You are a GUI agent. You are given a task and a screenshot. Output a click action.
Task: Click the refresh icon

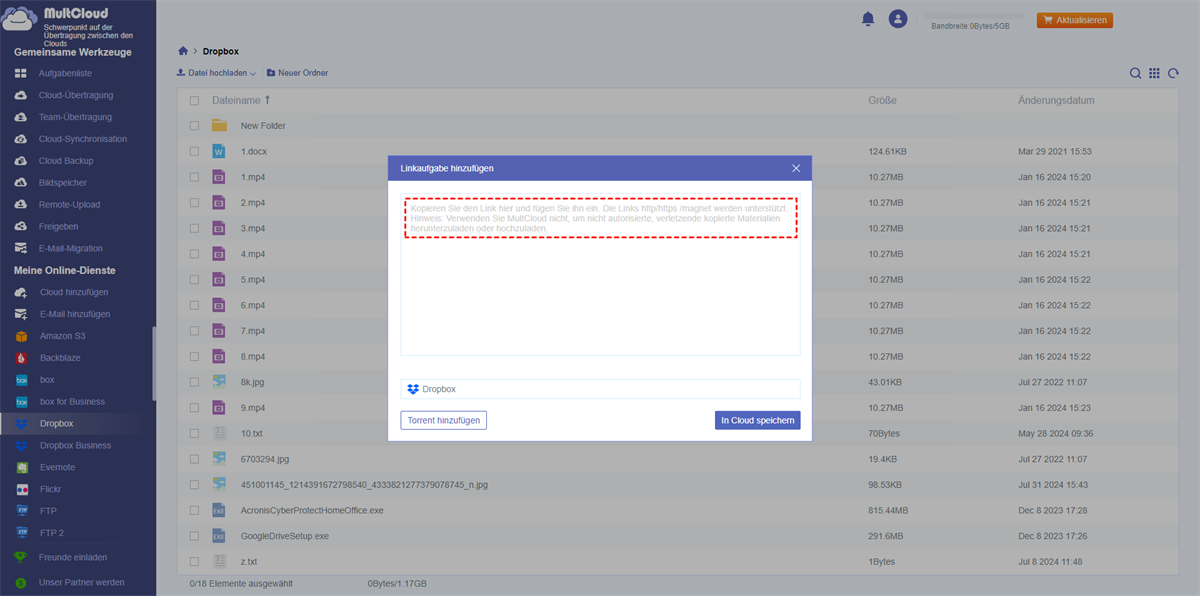coord(1173,73)
